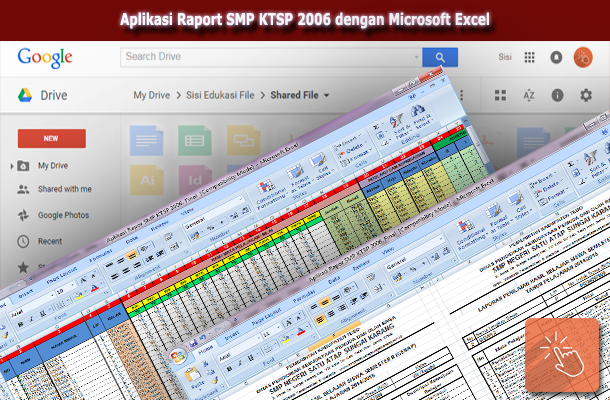Image resolution: width=610 pixels, height=400 pixels.
Task: Toggle Underline in front Excel window
Action: tap(251, 358)
